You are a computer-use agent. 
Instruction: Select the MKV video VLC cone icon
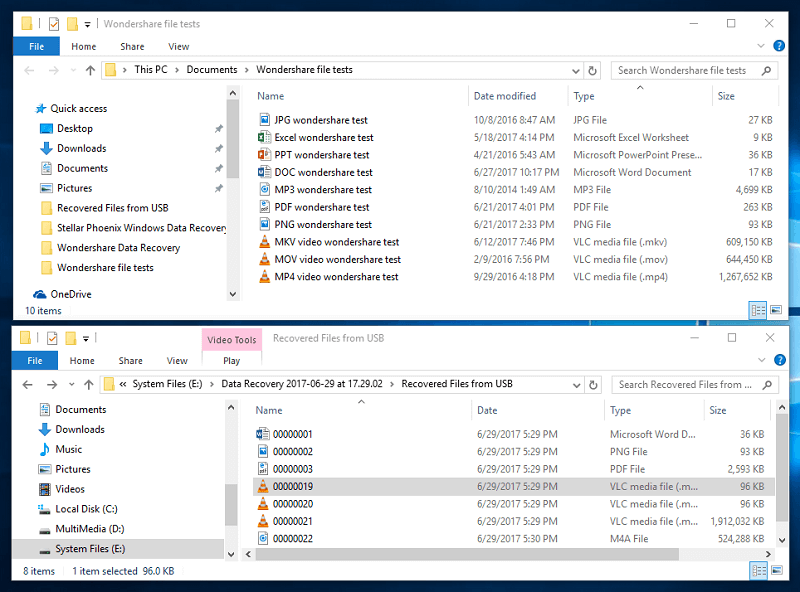click(x=264, y=241)
